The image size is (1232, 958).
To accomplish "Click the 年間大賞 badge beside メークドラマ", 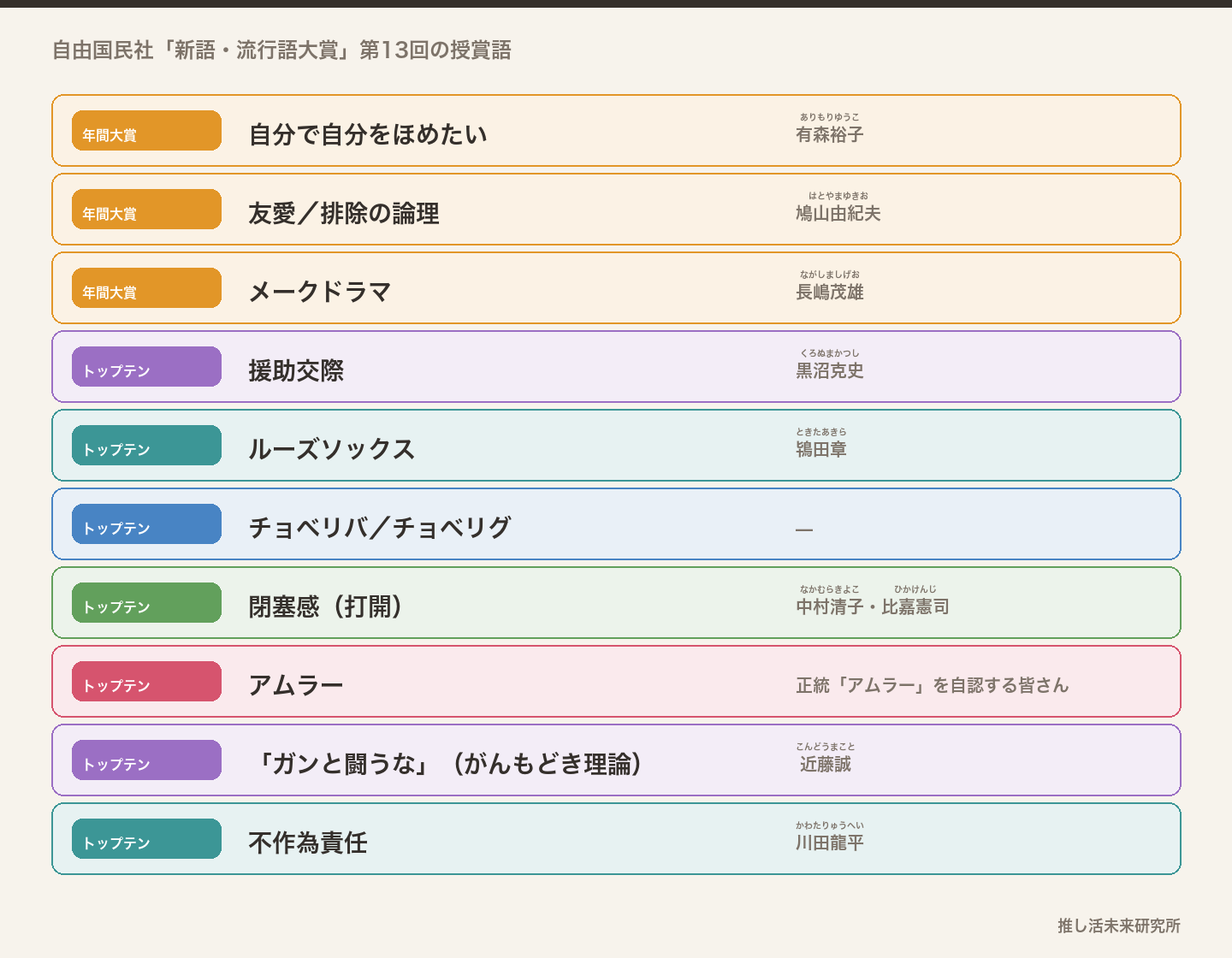I will pyautogui.click(x=146, y=288).
